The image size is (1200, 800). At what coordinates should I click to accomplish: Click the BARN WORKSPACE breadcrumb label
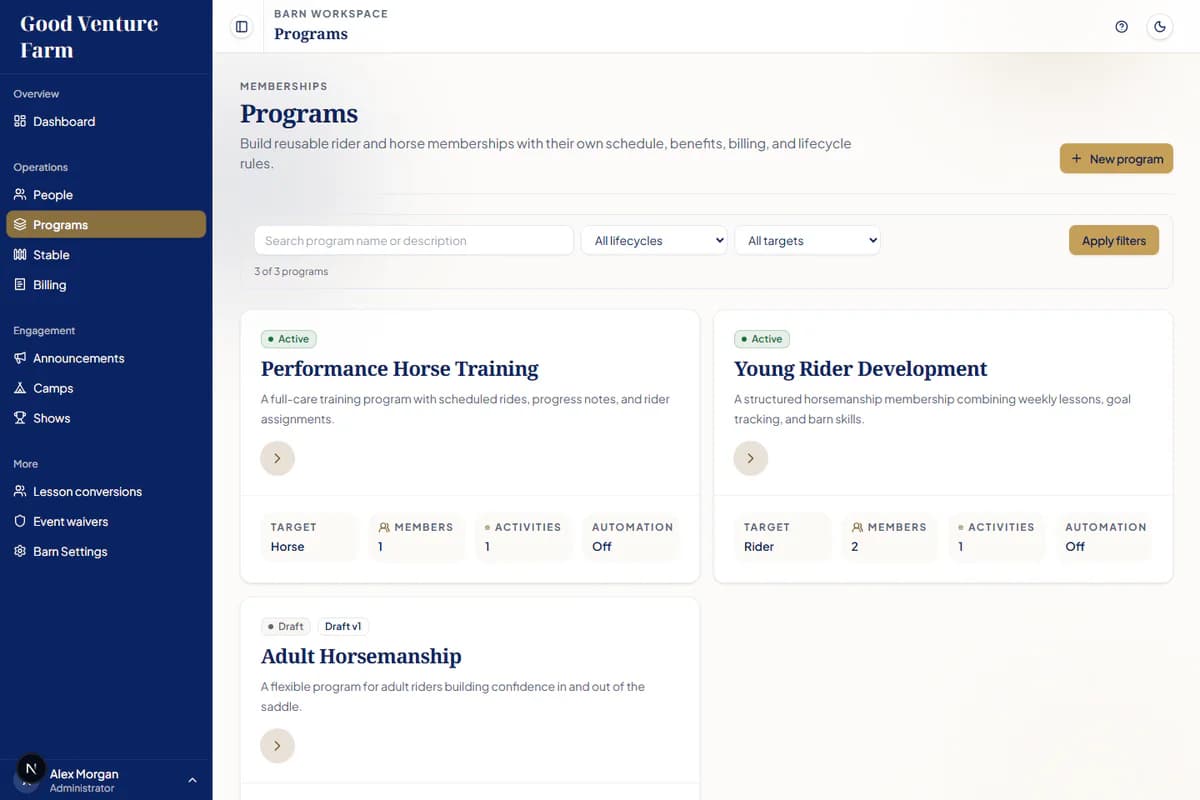click(331, 14)
